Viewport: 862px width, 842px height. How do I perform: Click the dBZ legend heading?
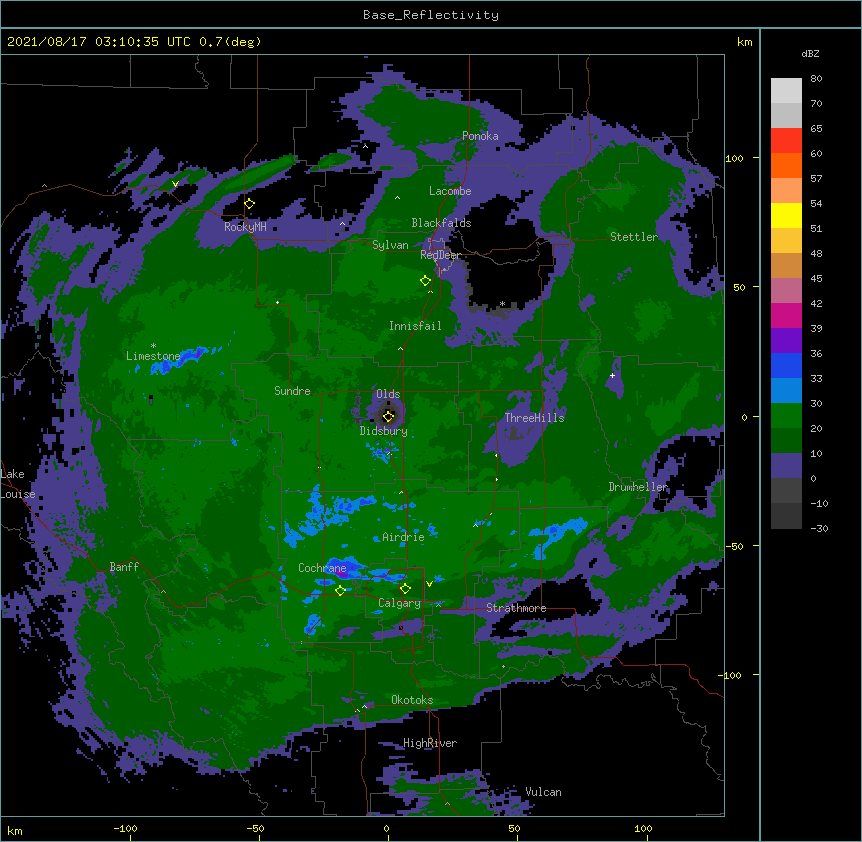pyautogui.click(x=810, y=53)
